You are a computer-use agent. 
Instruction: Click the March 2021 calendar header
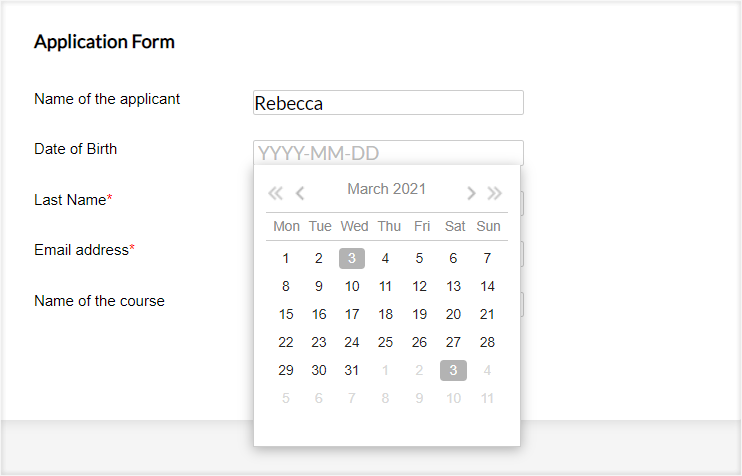pyautogui.click(x=386, y=189)
